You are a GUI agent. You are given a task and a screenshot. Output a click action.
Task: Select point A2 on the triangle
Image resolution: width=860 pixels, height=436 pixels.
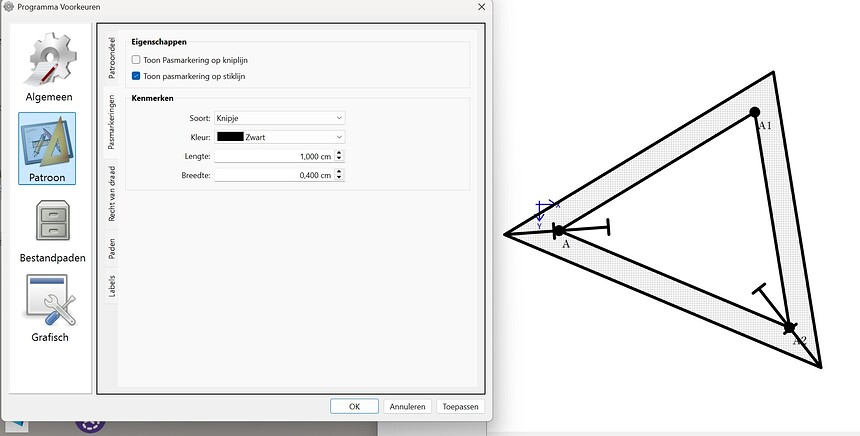(789, 328)
